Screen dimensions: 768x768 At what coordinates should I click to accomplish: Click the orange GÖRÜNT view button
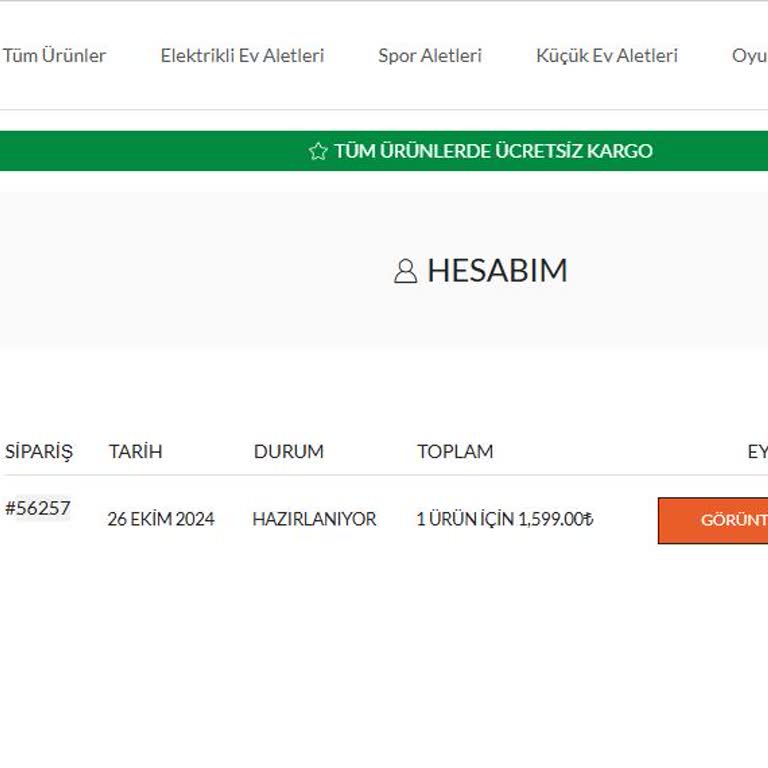(713, 521)
